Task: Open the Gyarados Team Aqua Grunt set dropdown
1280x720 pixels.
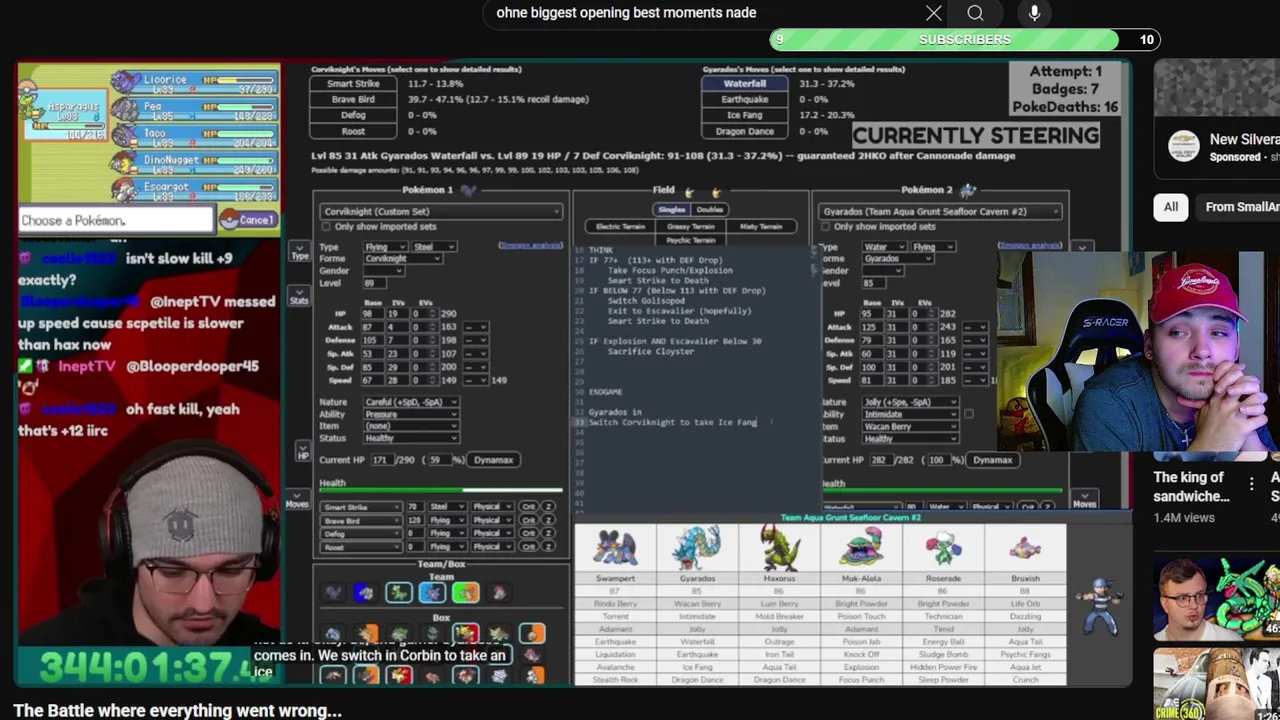Action: [940, 211]
